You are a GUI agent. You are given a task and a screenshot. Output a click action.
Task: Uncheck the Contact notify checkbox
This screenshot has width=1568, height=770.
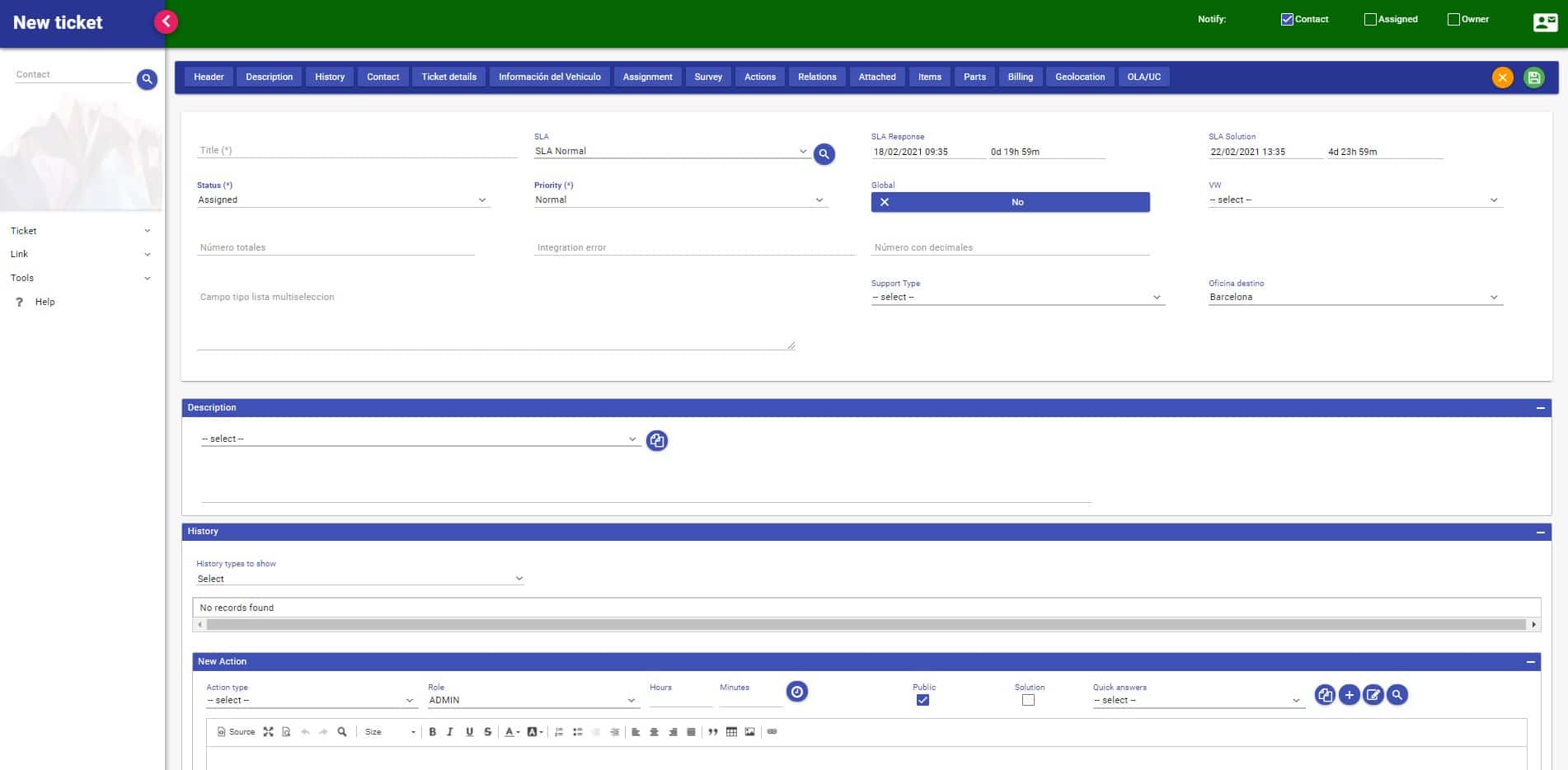click(x=1286, y=19)
